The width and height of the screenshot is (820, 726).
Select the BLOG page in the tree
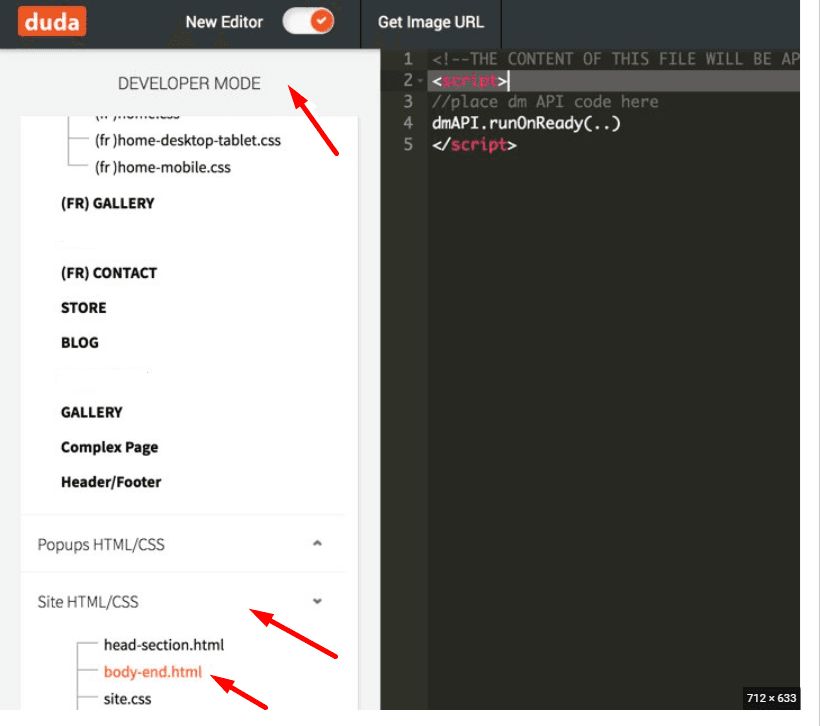[79, 342]
